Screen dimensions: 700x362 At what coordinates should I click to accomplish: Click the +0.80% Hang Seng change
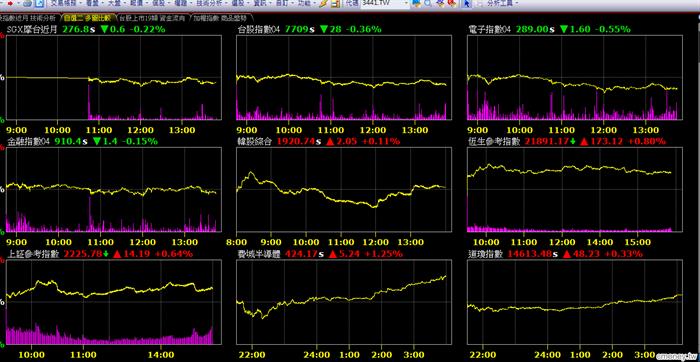click(646, 141)
